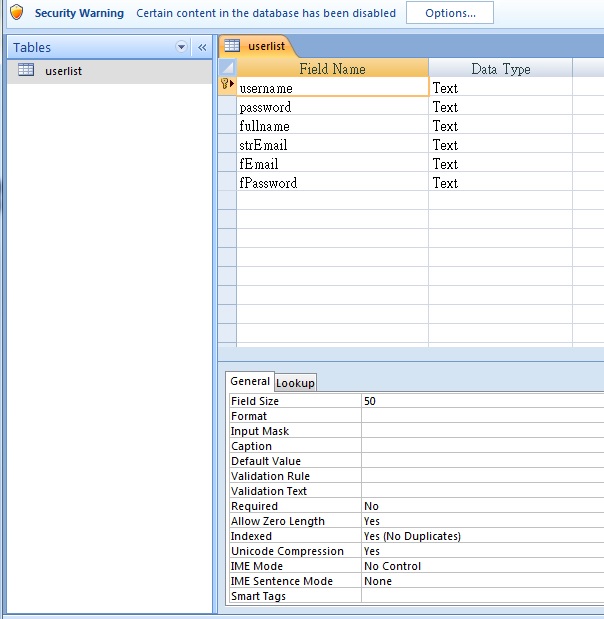Select the General properties tab

[250, 381]
